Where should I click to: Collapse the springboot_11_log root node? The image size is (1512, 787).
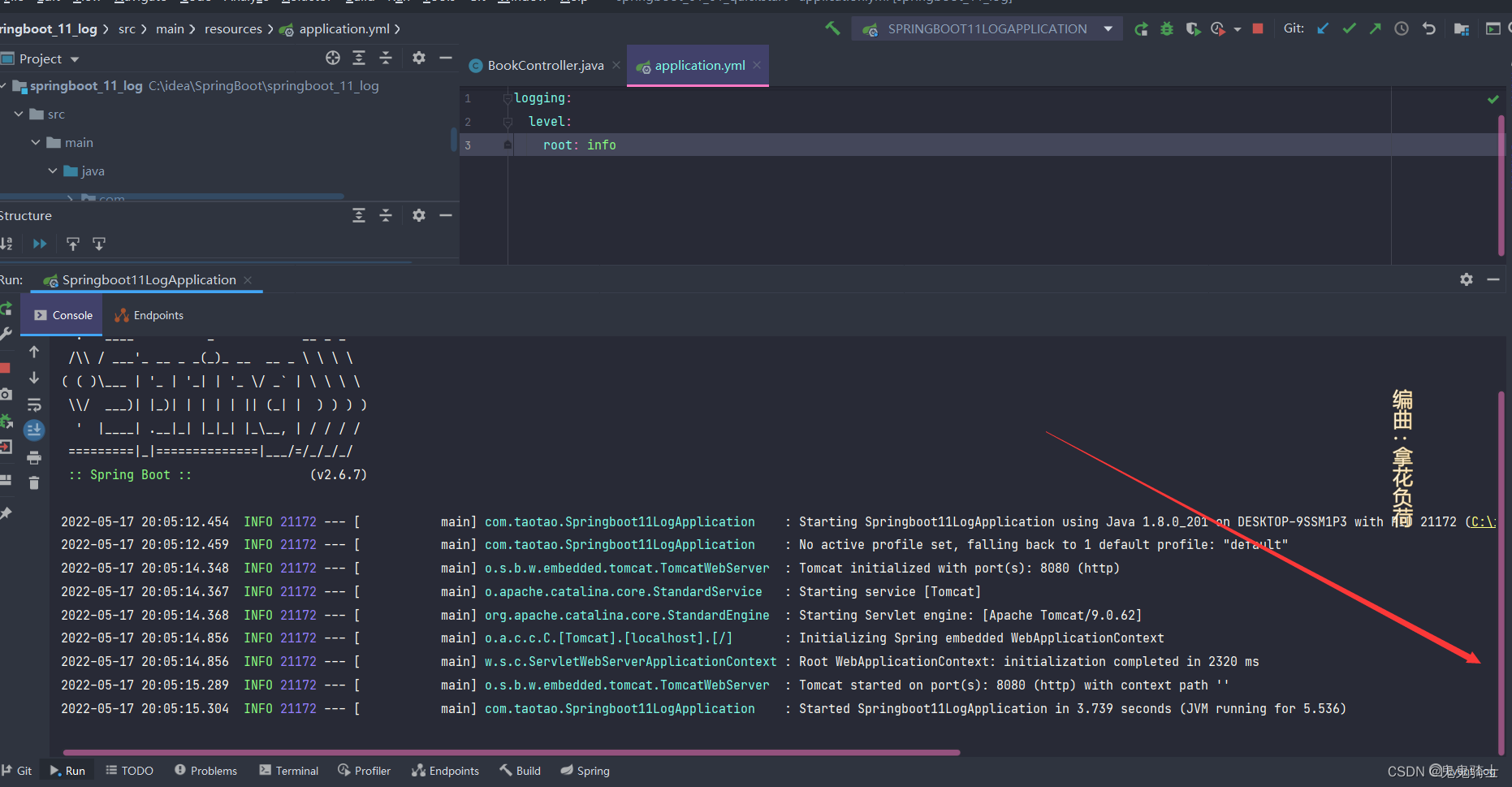3,86
